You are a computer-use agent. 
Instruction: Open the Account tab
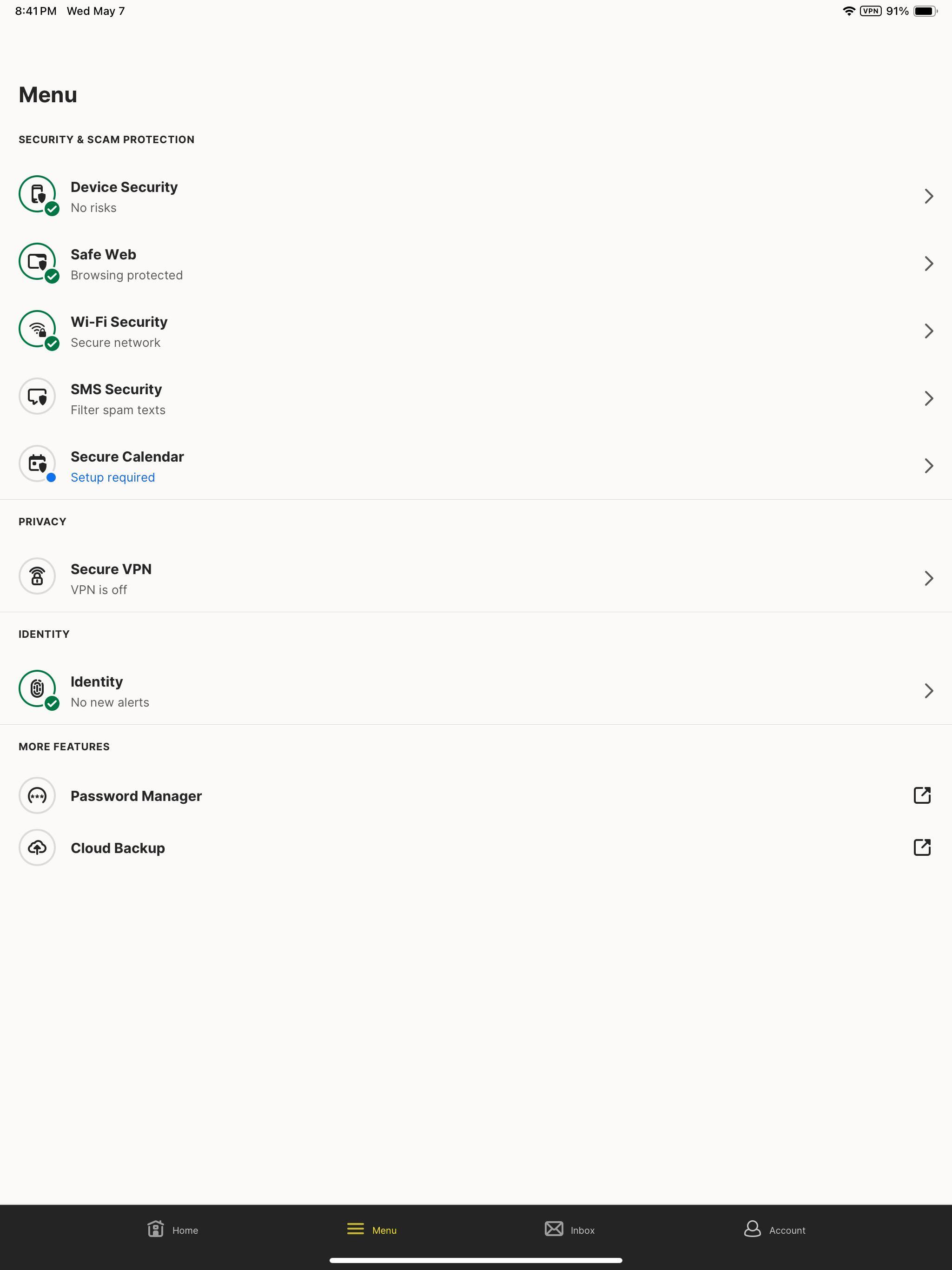click(774, 1230)
